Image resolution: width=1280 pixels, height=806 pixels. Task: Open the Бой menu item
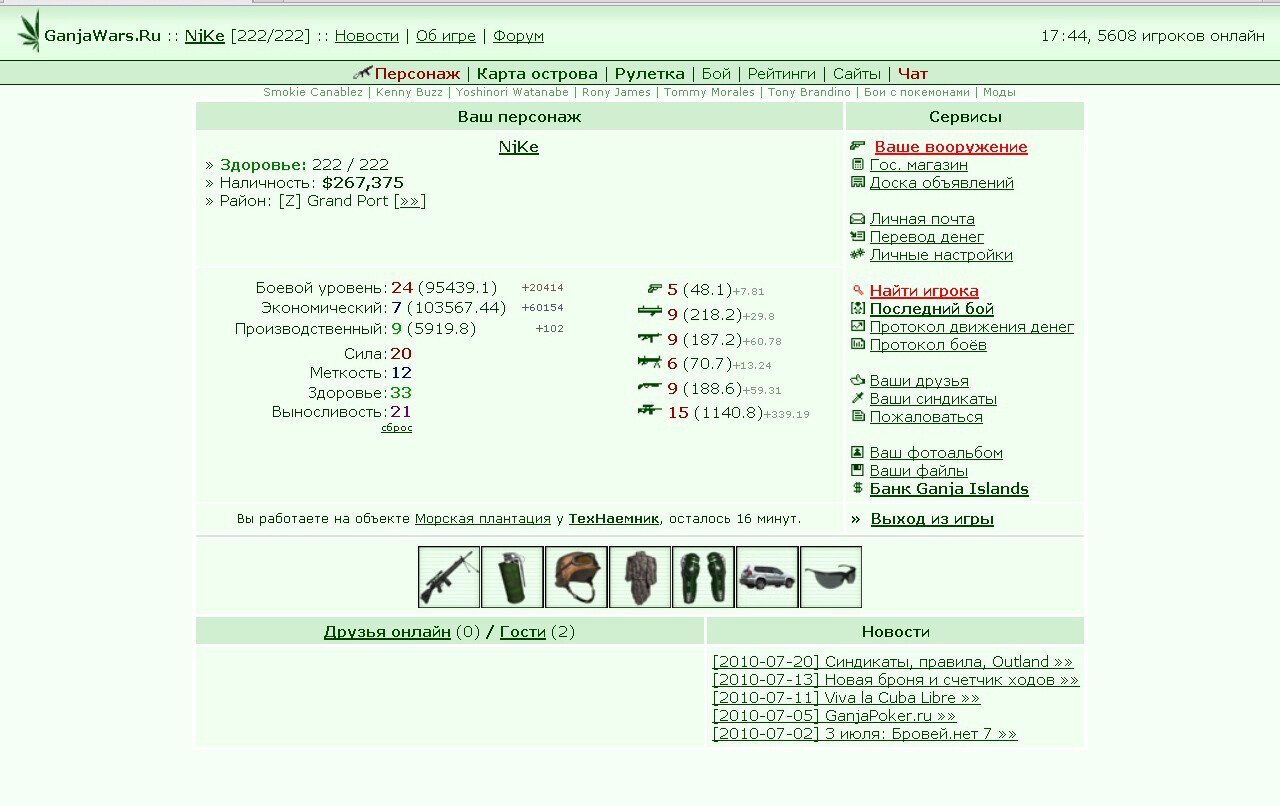pos(717,73)
